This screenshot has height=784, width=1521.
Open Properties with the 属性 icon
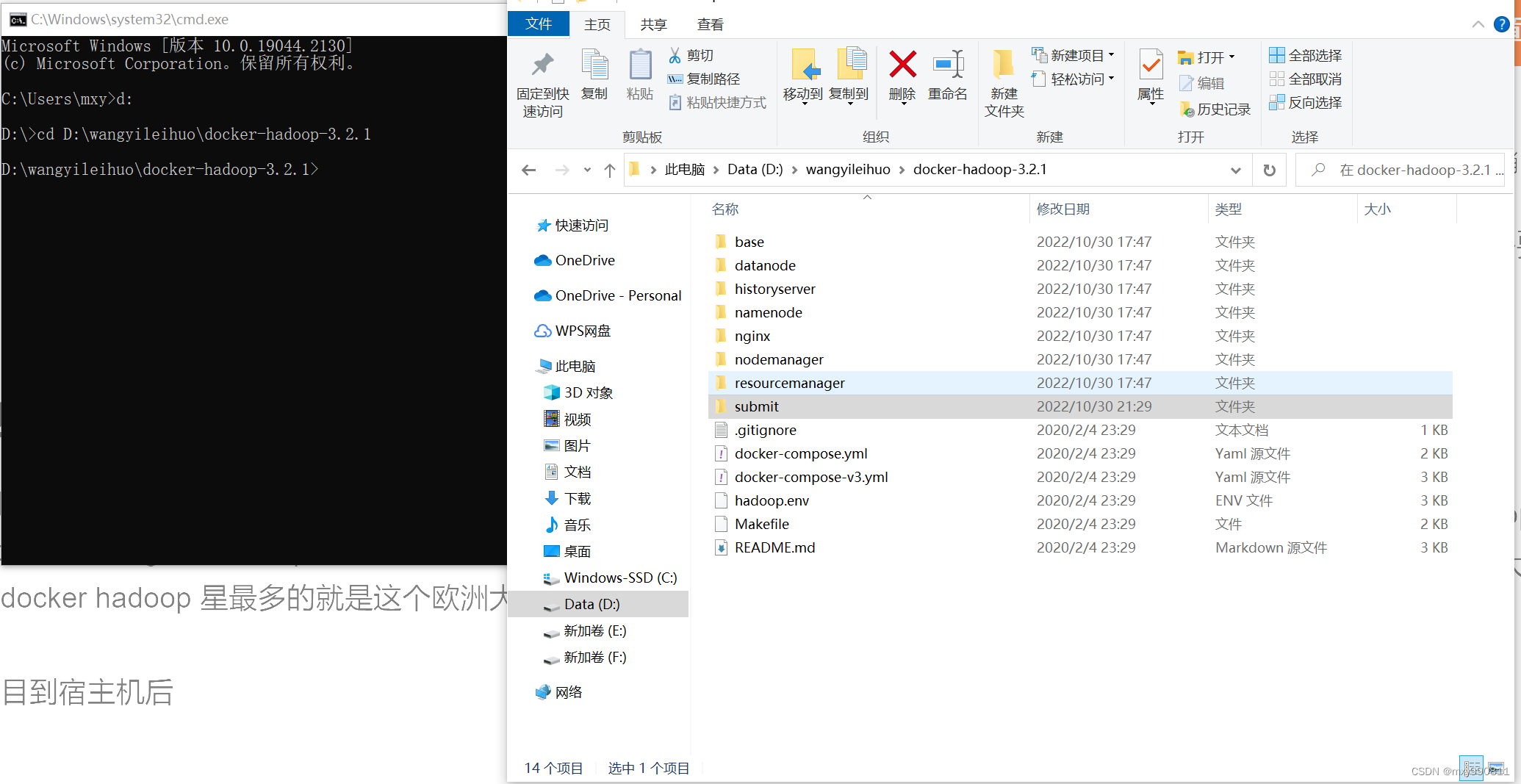point(1150,73)
